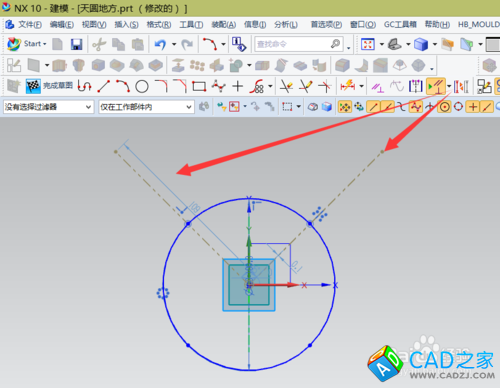
Task: Select the Line sketch tool
Action: tap(104, 86)
